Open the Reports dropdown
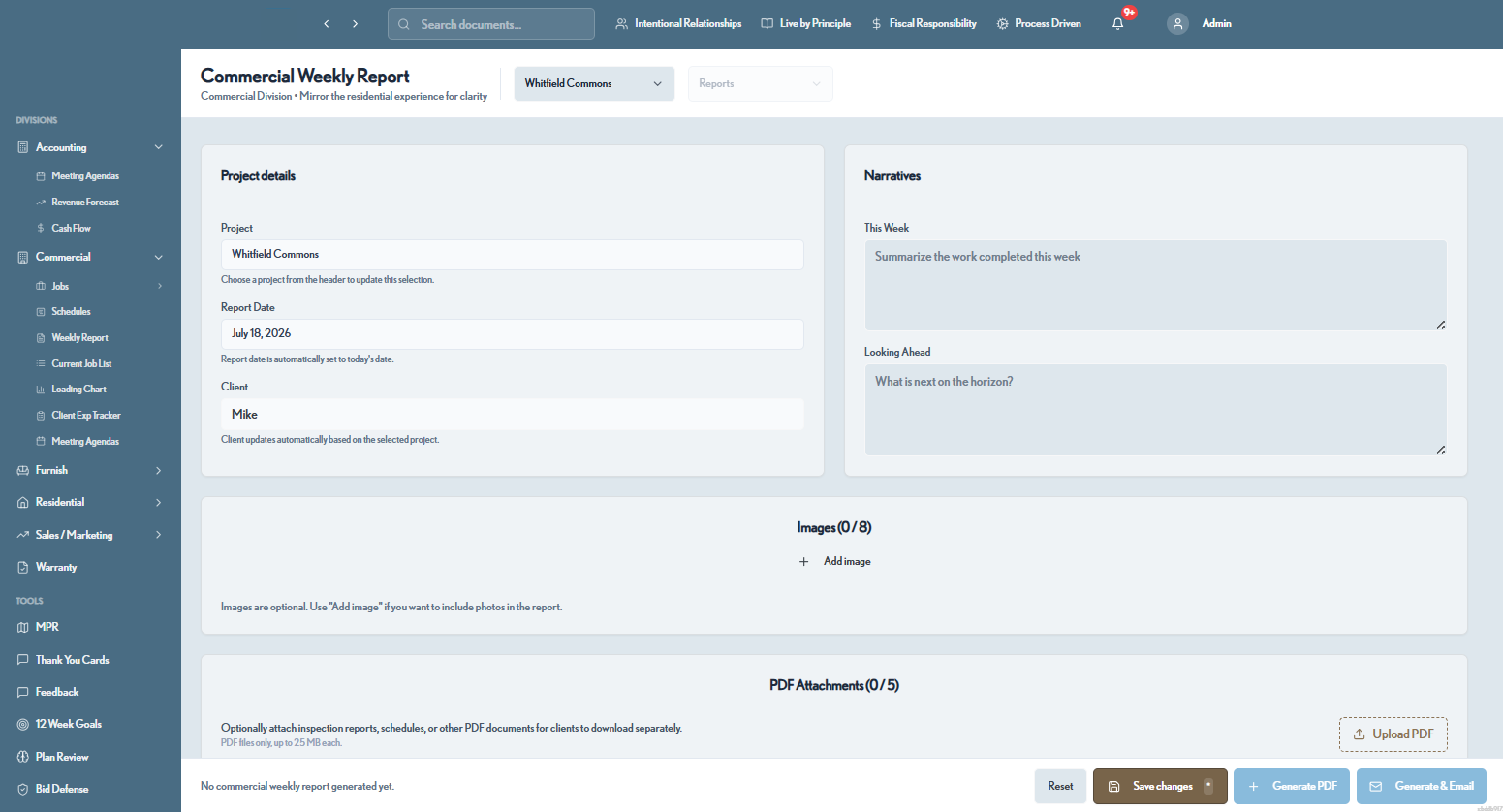 click(x=760, y=83)
